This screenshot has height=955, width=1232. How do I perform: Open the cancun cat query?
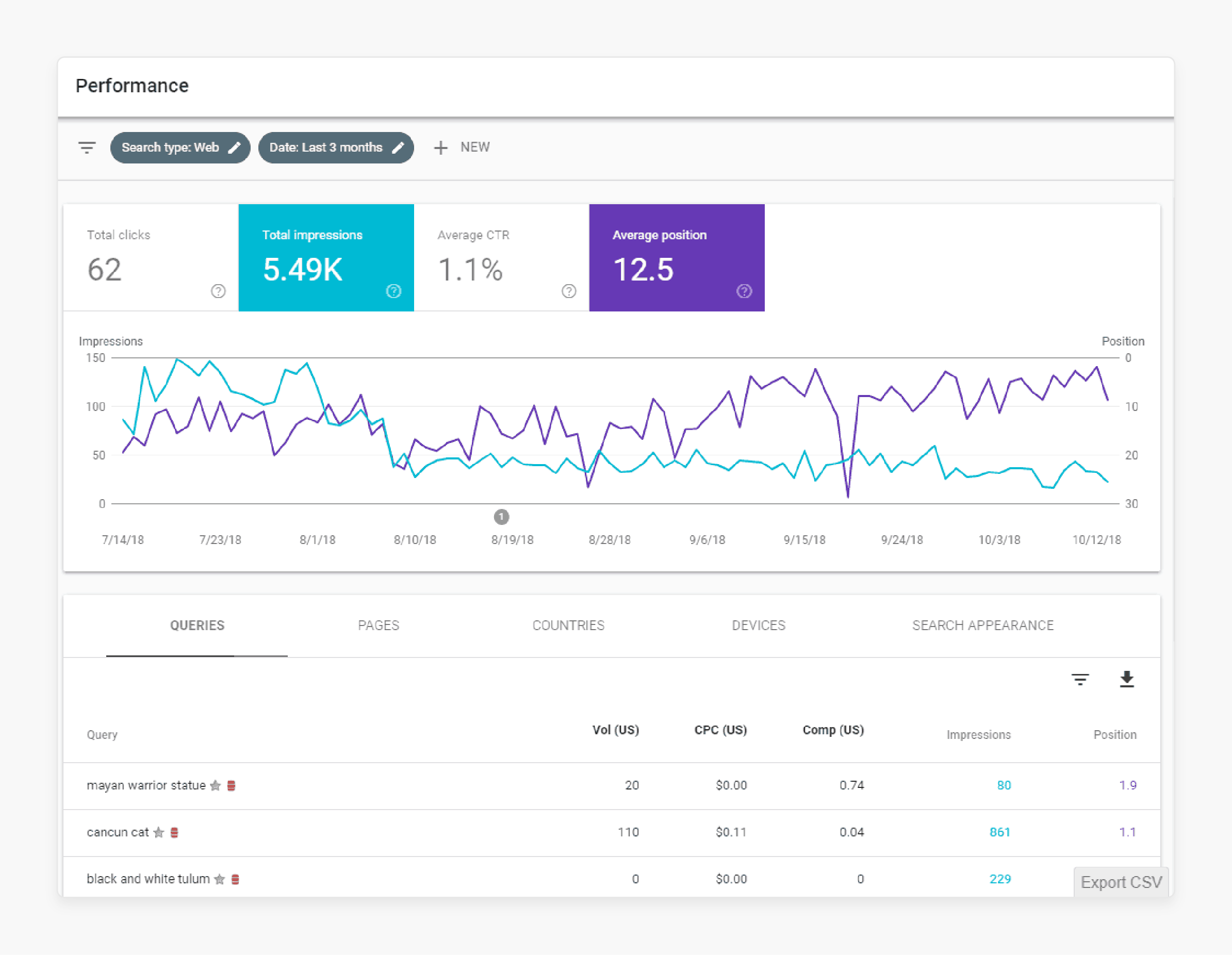click(x=118, y=832)
